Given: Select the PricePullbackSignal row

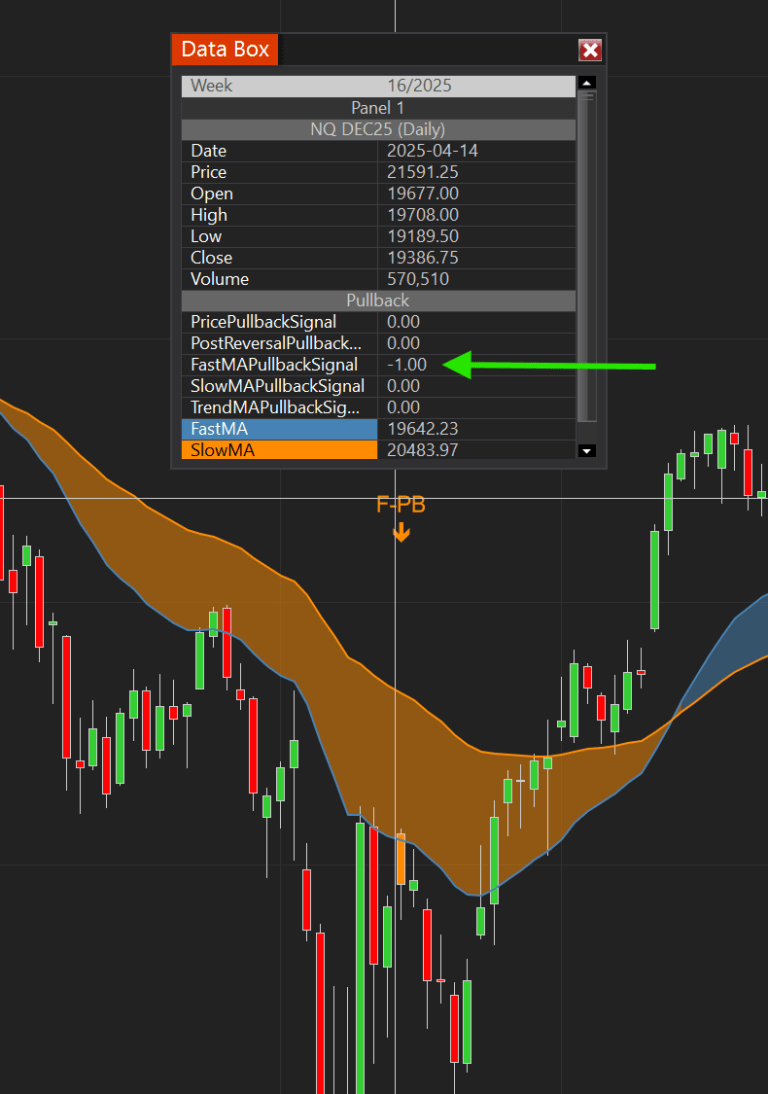Looking at the screenshot, I should pos(379,322).
